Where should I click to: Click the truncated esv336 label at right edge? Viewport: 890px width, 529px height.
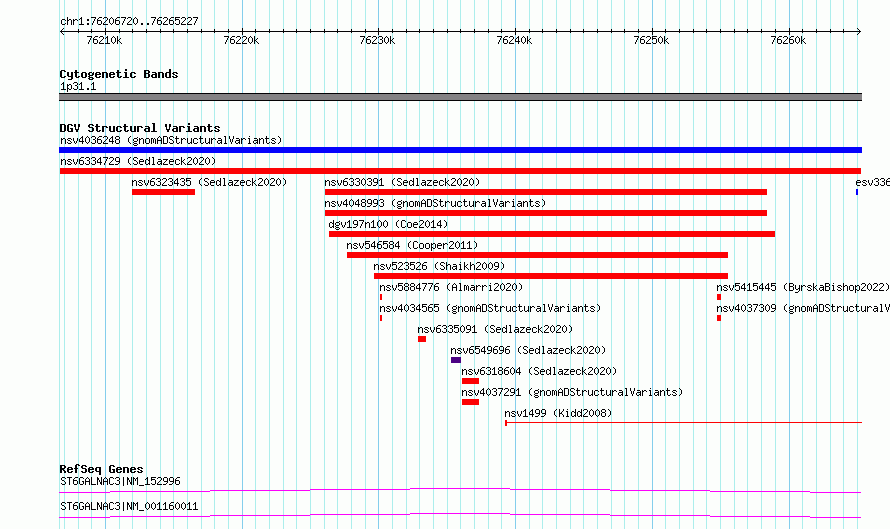872,182
